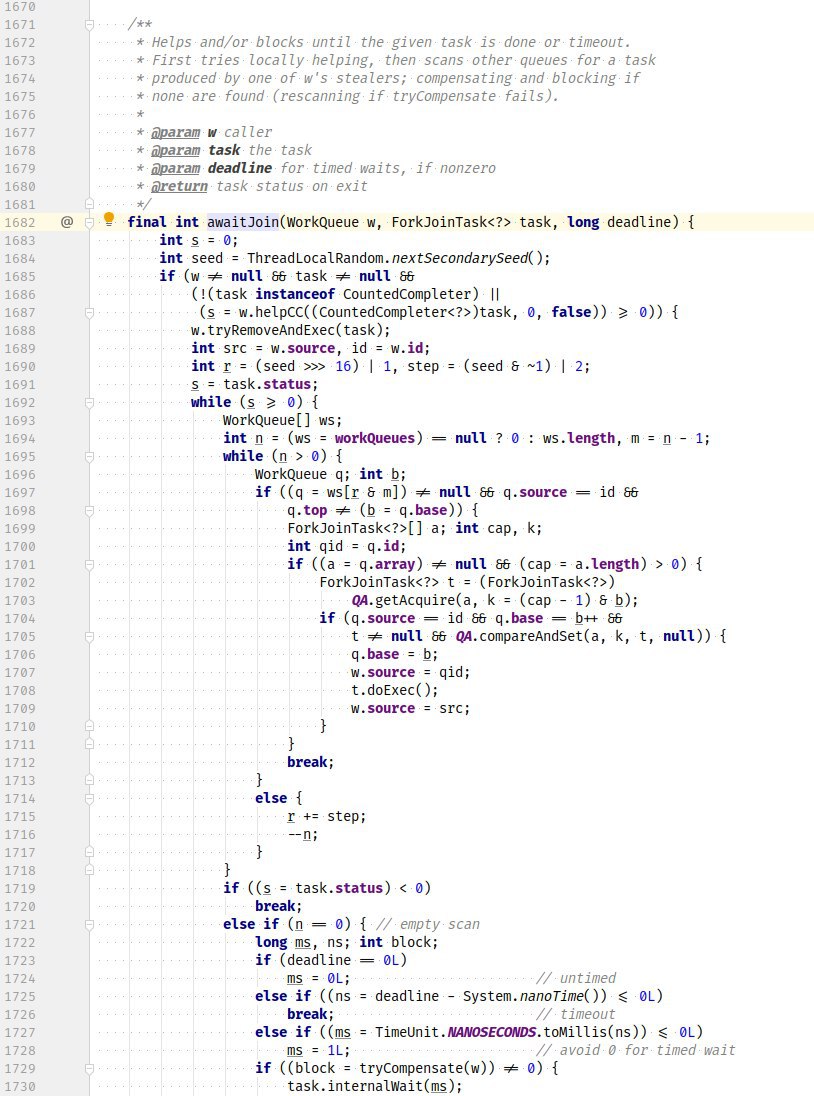Collapse the fold marker at line 1698

pyautogui.click(x=89, y=510)
